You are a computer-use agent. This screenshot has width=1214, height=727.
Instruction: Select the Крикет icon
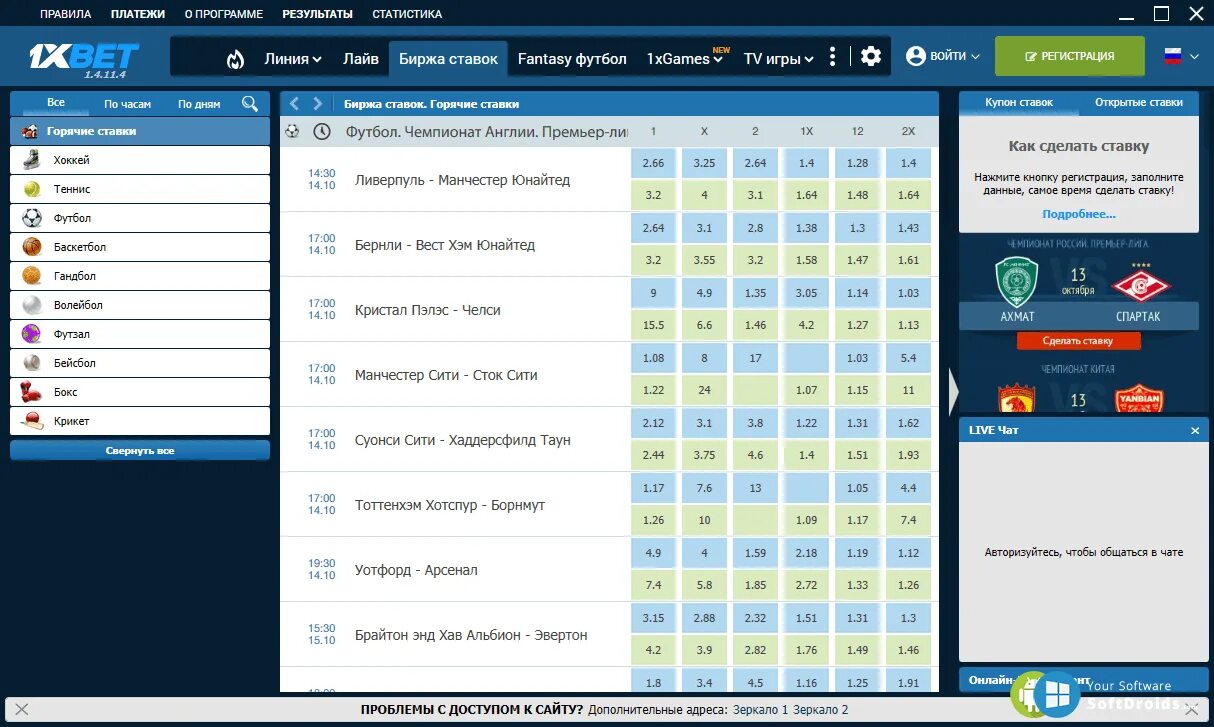click(x=33, y=421)
